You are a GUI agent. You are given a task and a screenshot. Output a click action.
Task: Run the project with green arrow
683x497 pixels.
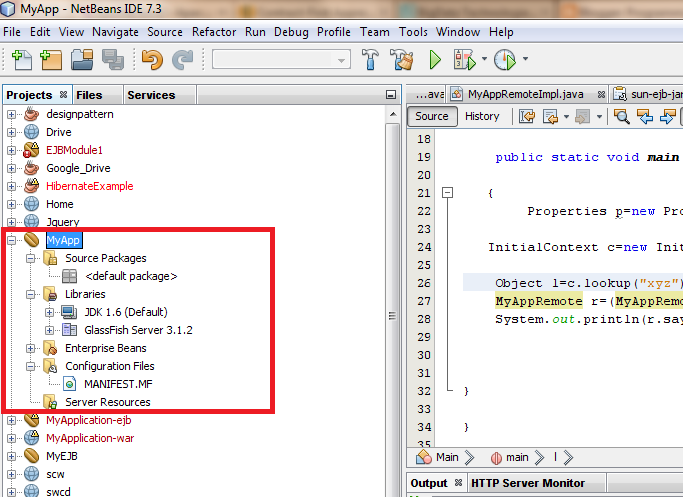(435, 60)
